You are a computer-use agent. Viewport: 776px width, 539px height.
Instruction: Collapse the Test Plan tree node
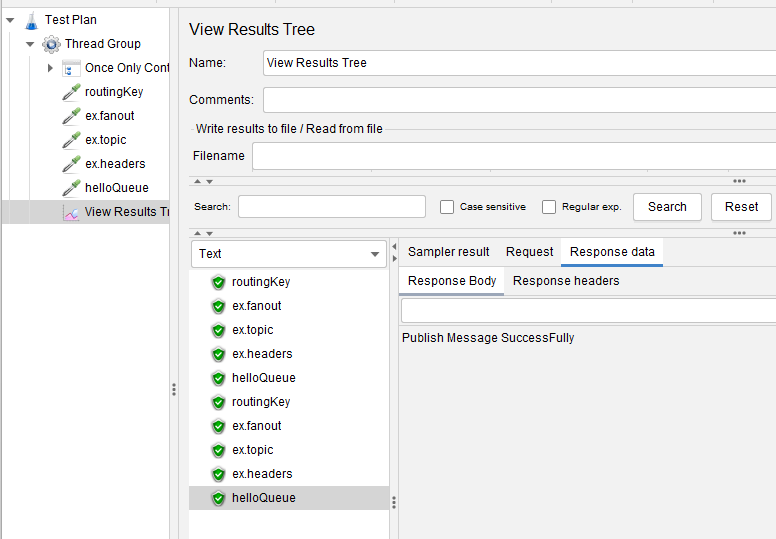pos(10,20)
